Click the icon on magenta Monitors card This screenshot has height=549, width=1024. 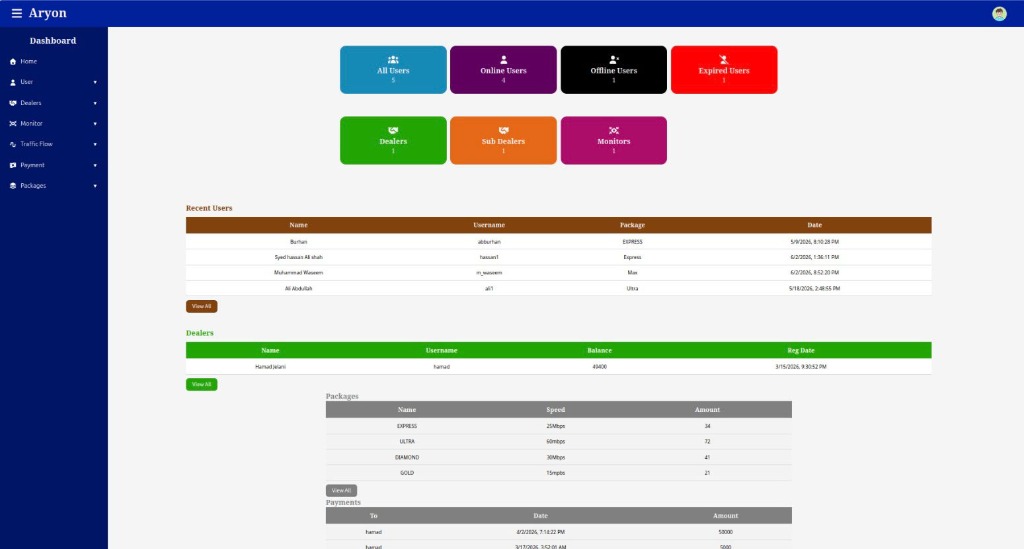[614, 131]
